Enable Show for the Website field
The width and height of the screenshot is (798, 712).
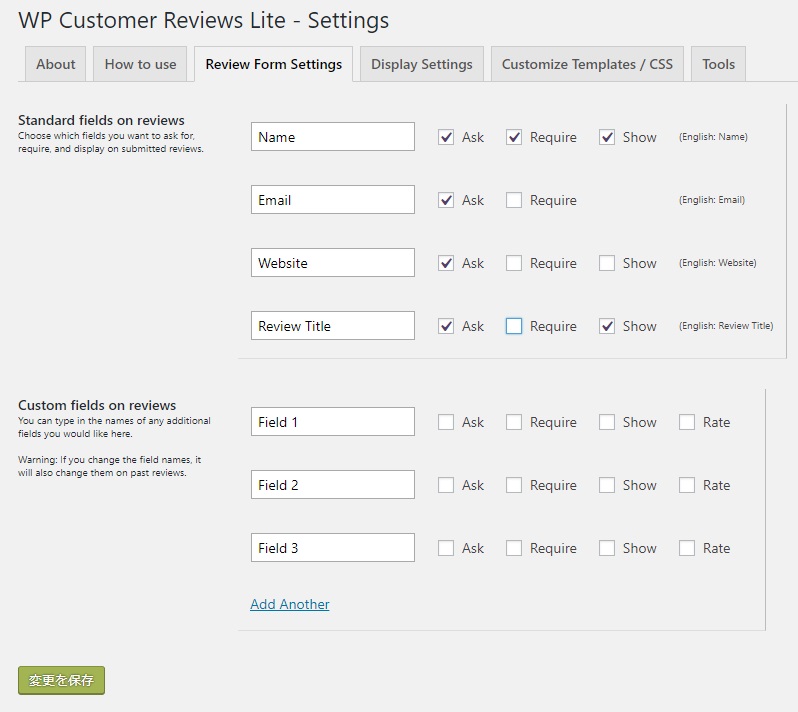coord(607,263)
